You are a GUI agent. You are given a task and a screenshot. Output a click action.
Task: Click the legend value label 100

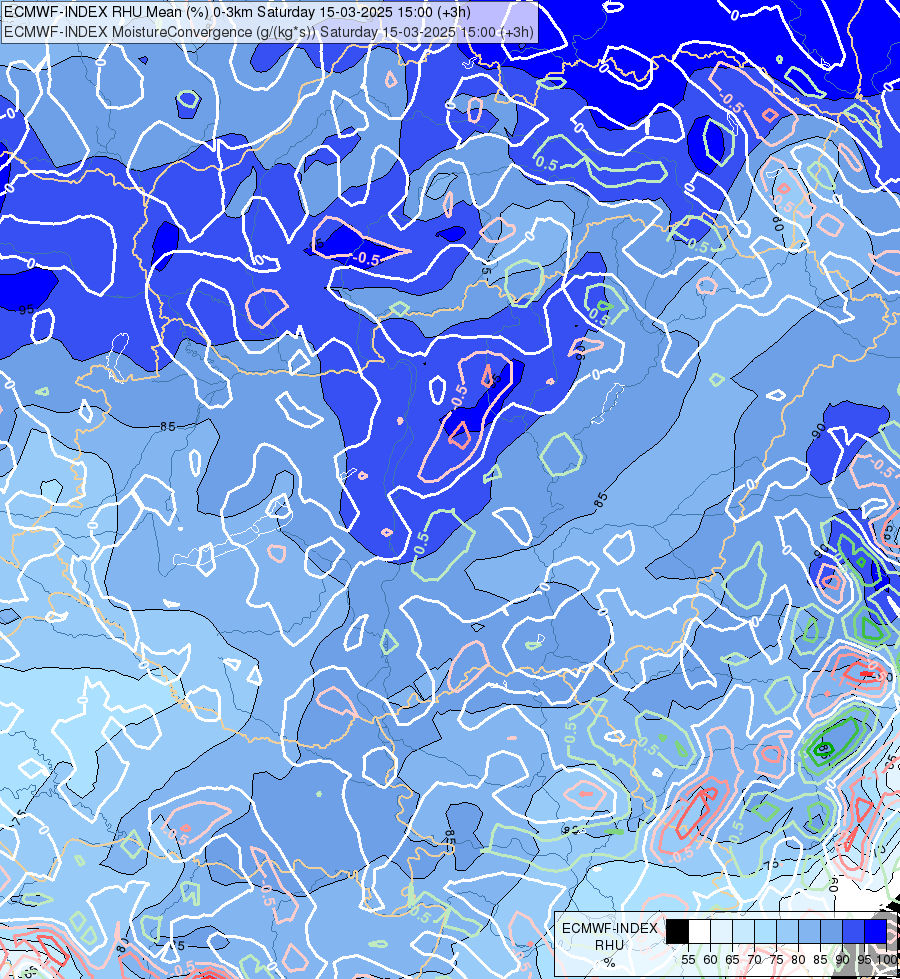point(886,960)
